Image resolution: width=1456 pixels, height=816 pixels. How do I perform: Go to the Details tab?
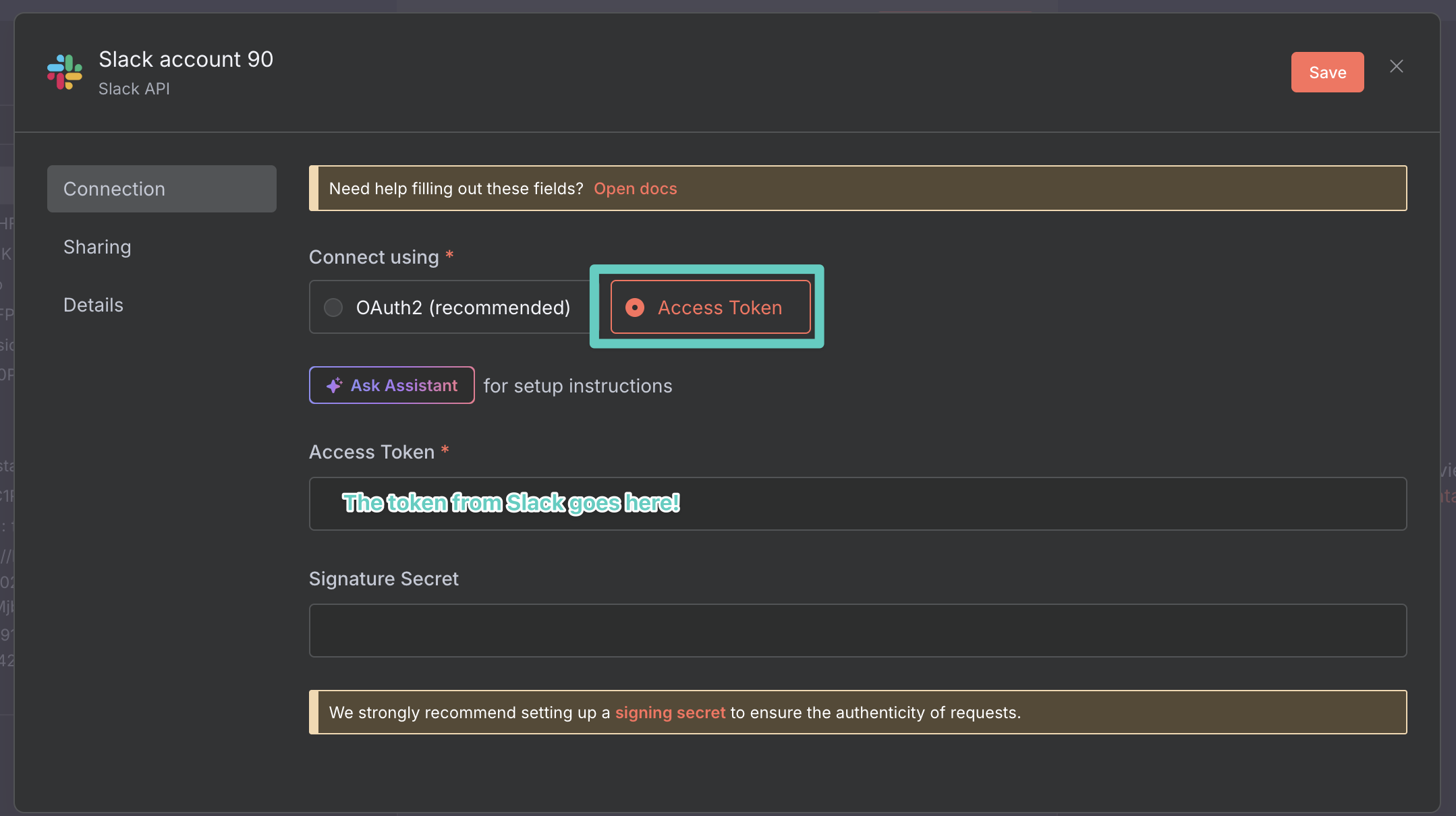(93, 305)
